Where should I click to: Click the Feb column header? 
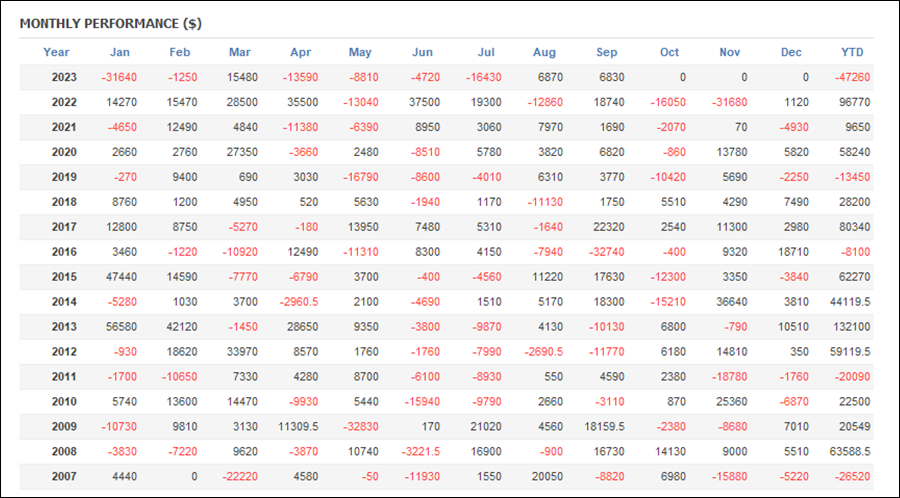pos(180,52)
